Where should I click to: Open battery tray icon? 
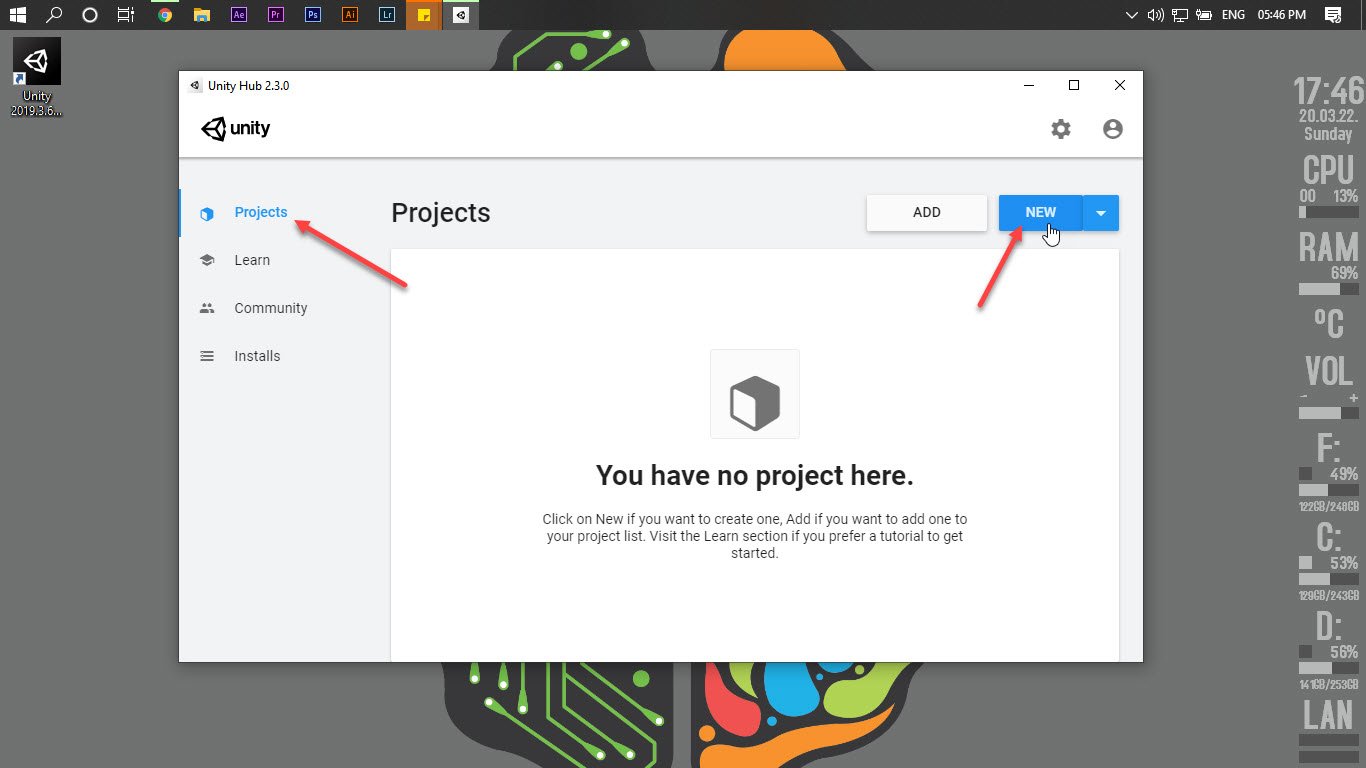click(1204, 15)
